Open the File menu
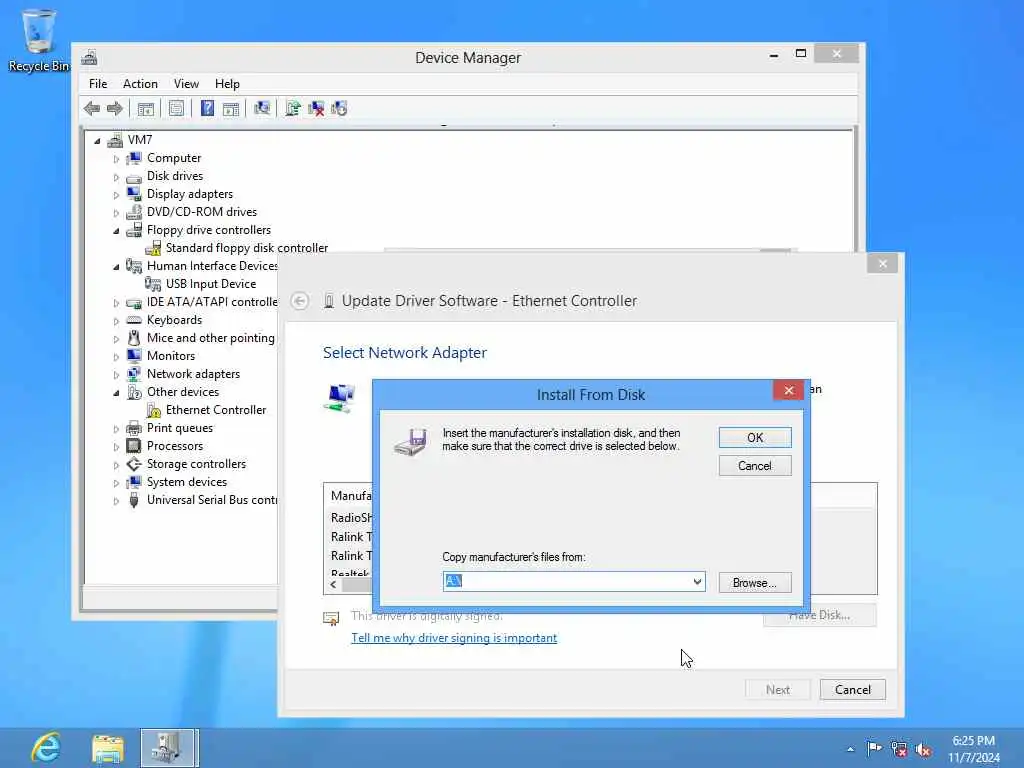This screenshot has height=768, width=1024. (98, 84)
